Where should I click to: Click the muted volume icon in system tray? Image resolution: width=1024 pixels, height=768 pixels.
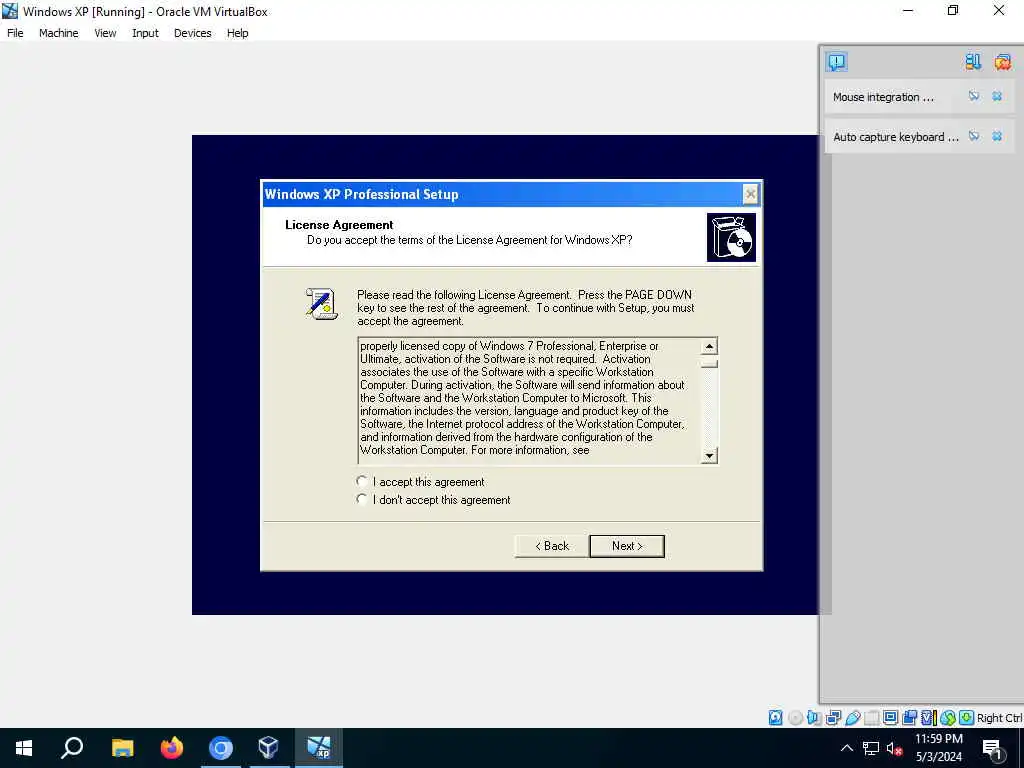point(893,748)
